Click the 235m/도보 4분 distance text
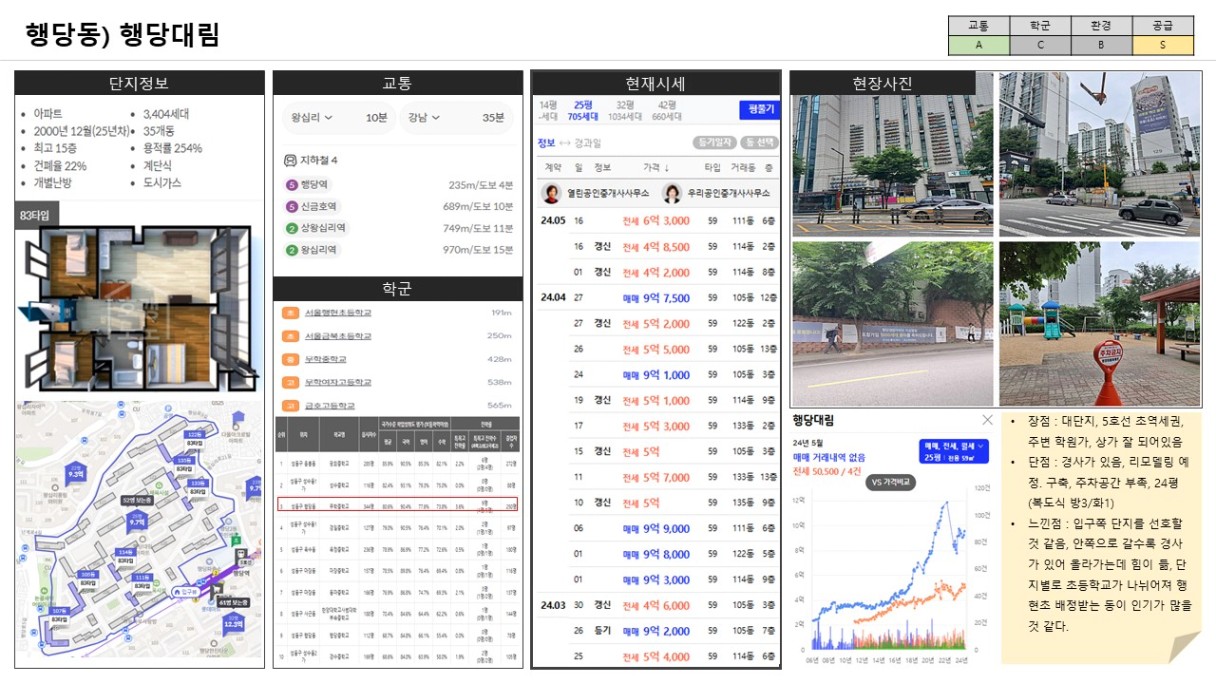Viewport: 1216px width, 684px height. 480,185
